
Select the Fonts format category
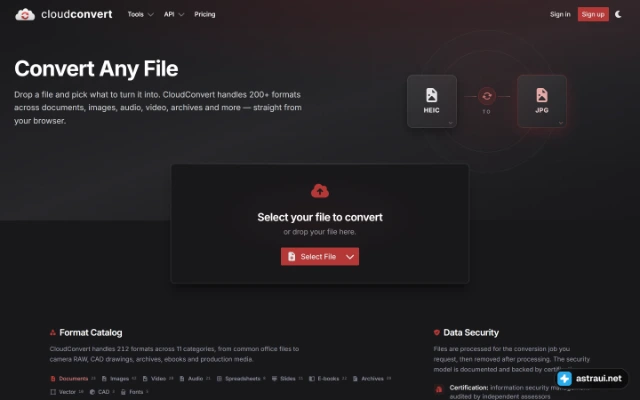click(x=135, y=392)
